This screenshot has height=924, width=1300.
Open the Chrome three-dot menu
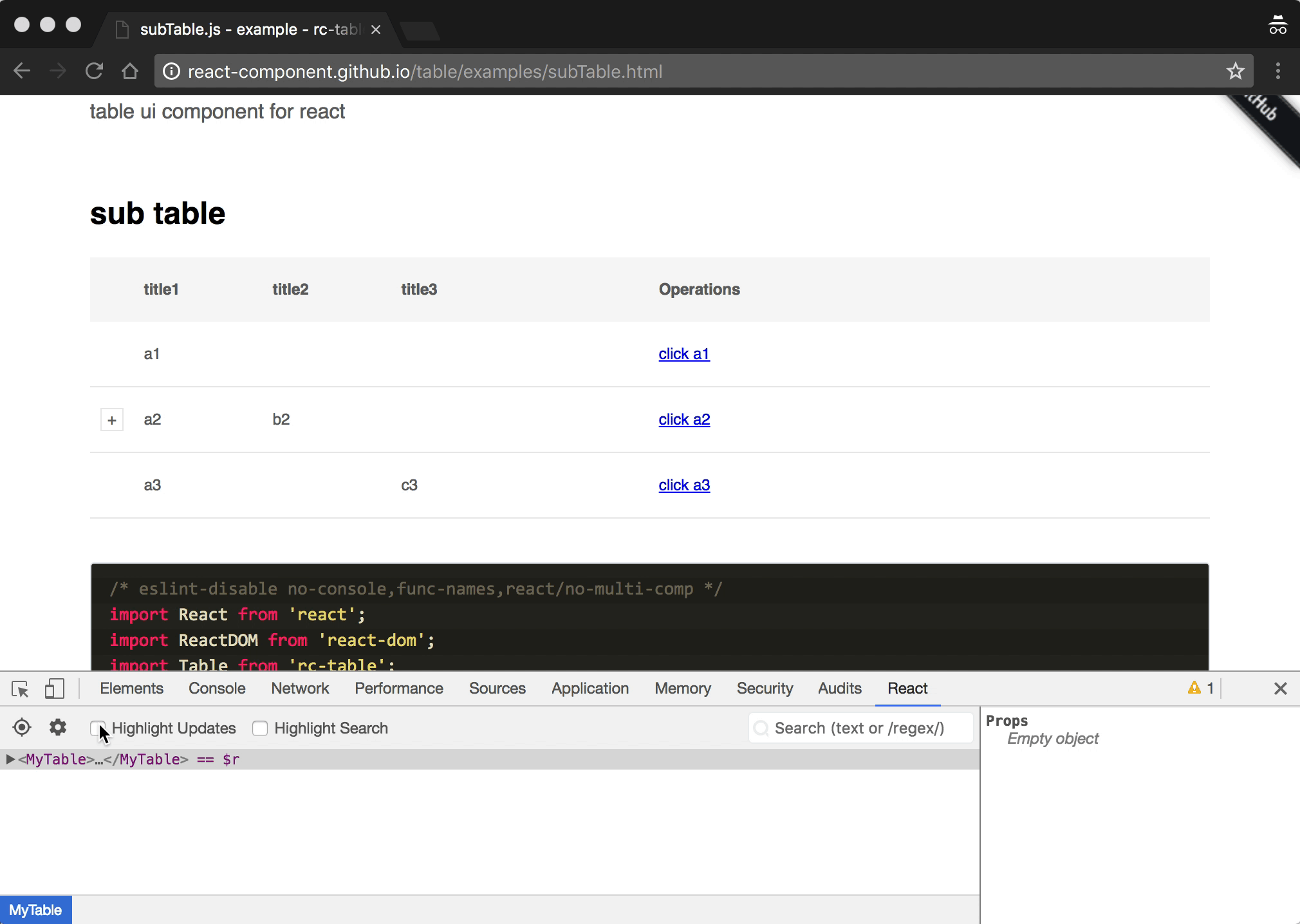pos(1278,71)
